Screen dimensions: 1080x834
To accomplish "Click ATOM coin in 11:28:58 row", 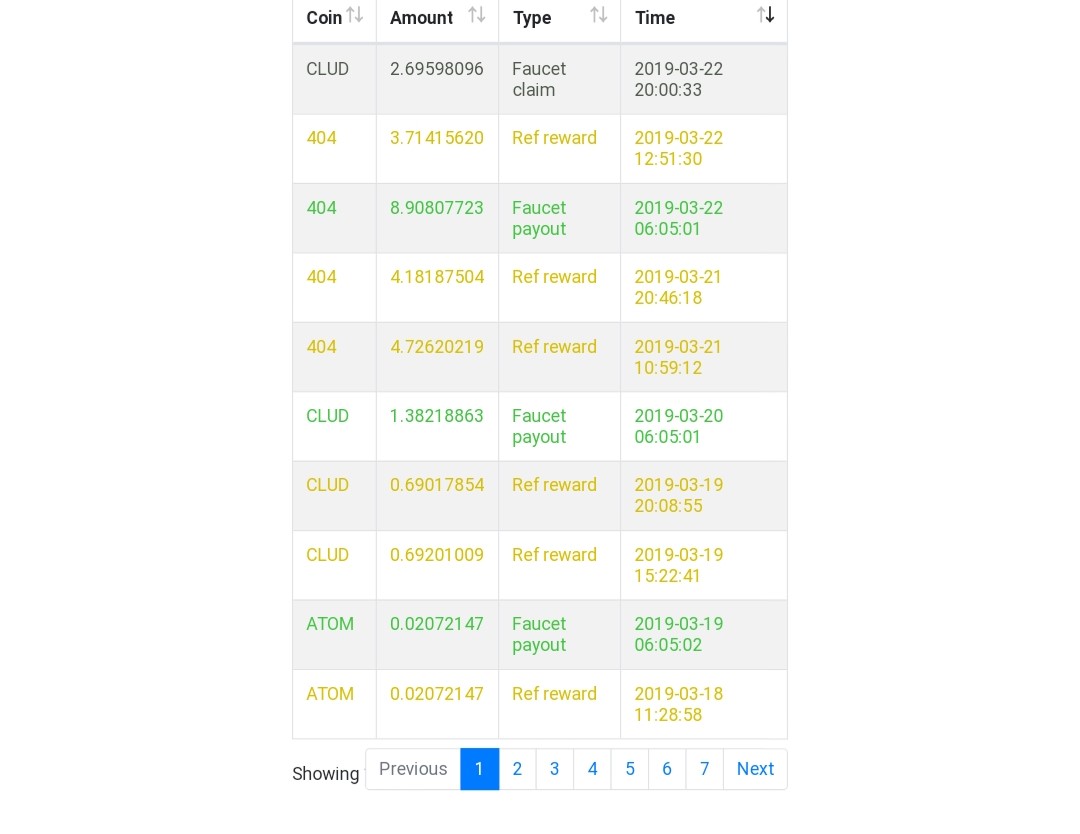I will point(330,694).
